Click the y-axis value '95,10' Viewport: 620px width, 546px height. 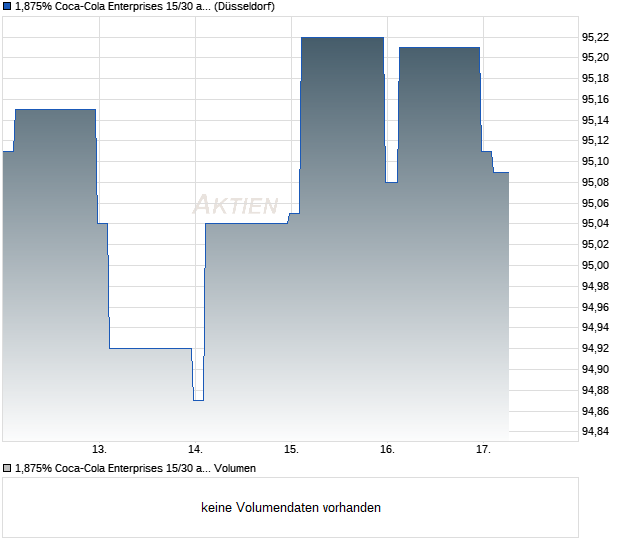pos(595,161)
